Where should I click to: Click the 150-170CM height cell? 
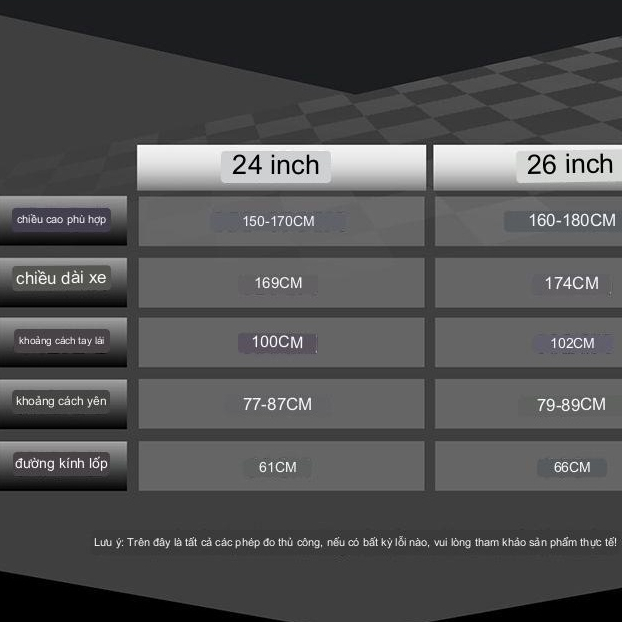278,221
